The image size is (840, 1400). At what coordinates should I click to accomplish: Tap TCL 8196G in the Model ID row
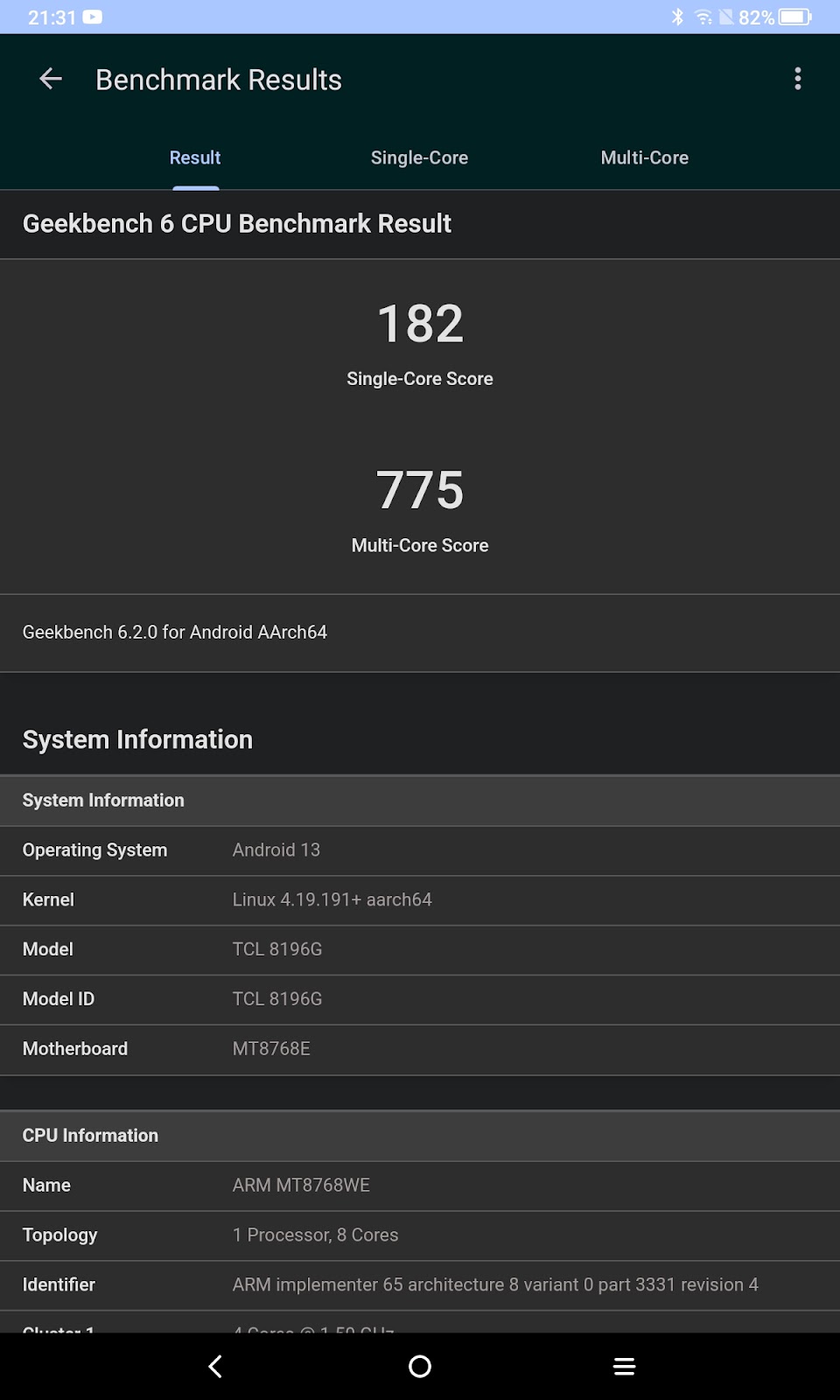coord(277,998)
